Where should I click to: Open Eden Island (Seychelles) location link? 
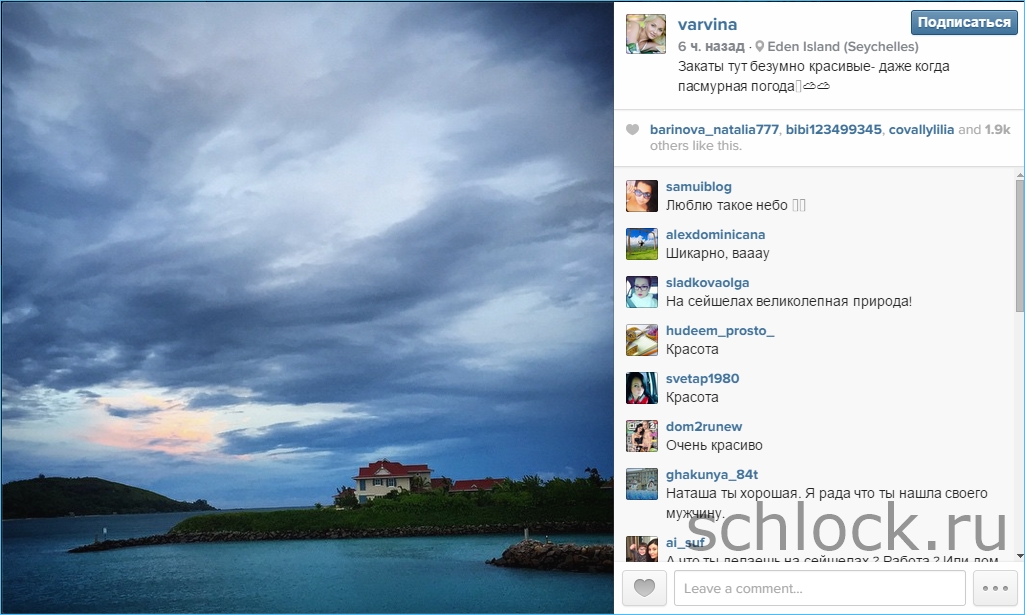pyautogui.click(x=843, y=46)
